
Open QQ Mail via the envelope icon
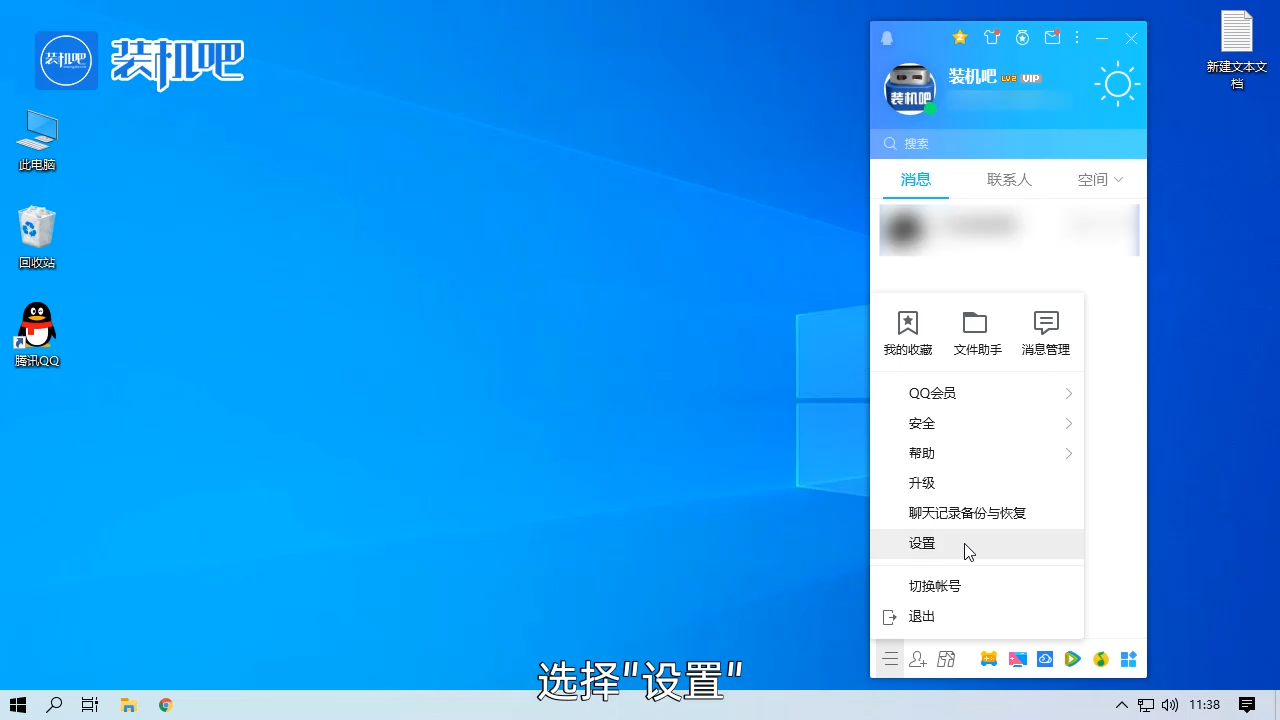(1052, 38)
